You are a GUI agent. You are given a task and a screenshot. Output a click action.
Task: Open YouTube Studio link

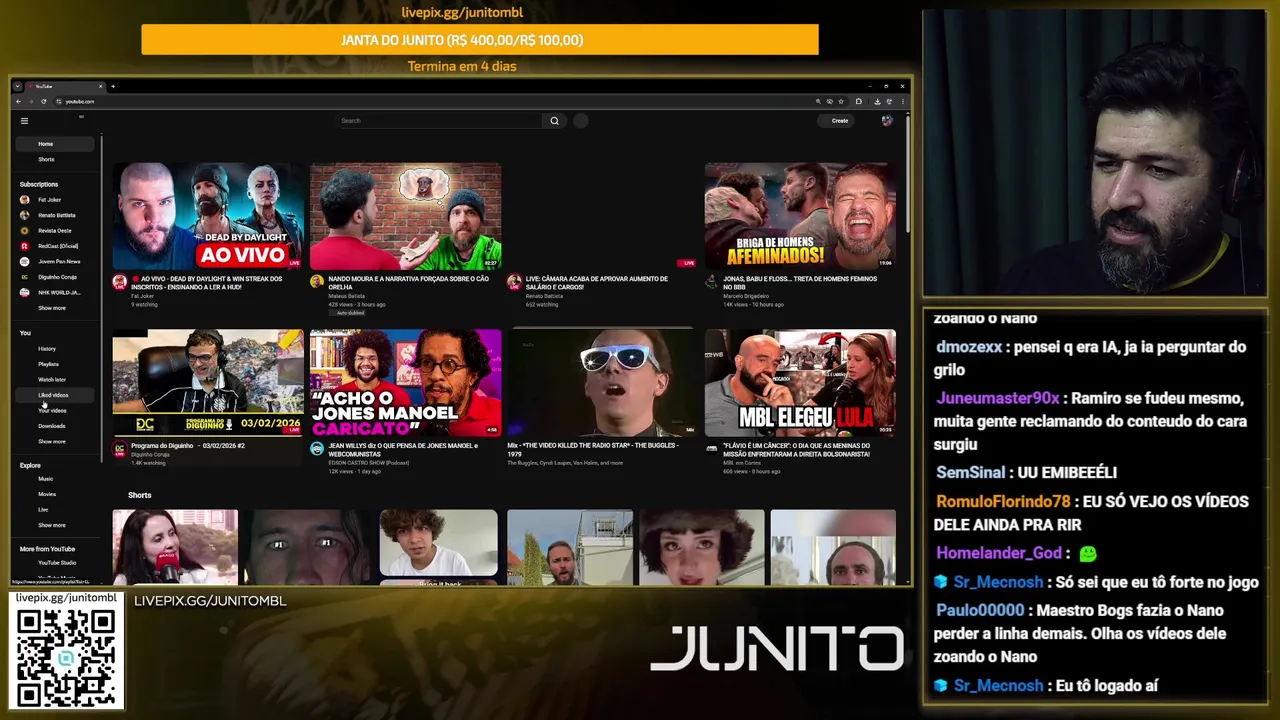[x=57, y=563]
